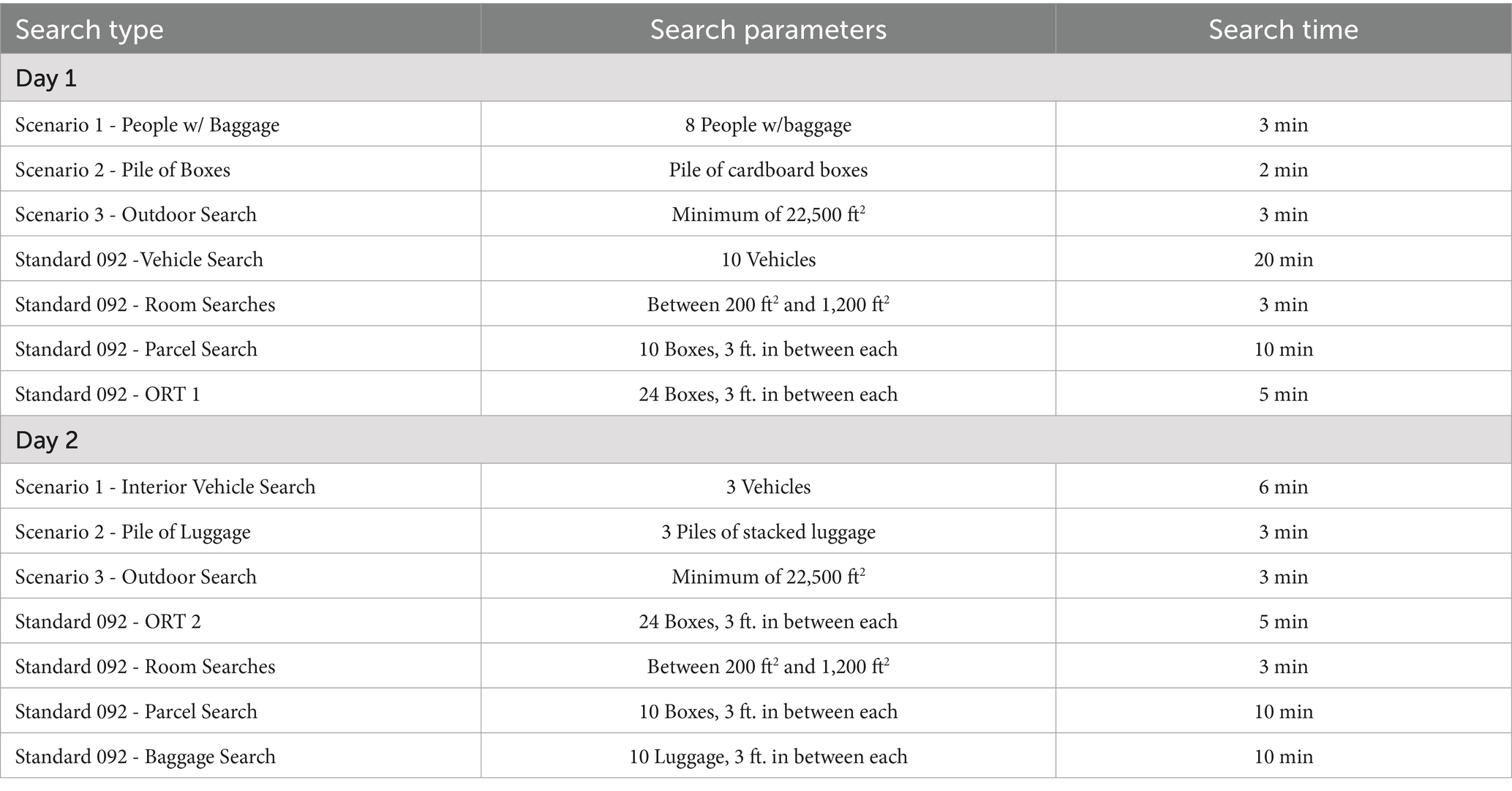Click Scenario 1 - Interior Vehicle Search cell
The image size is (1512, 791).
pyautogui.click(x=165, y=487)
